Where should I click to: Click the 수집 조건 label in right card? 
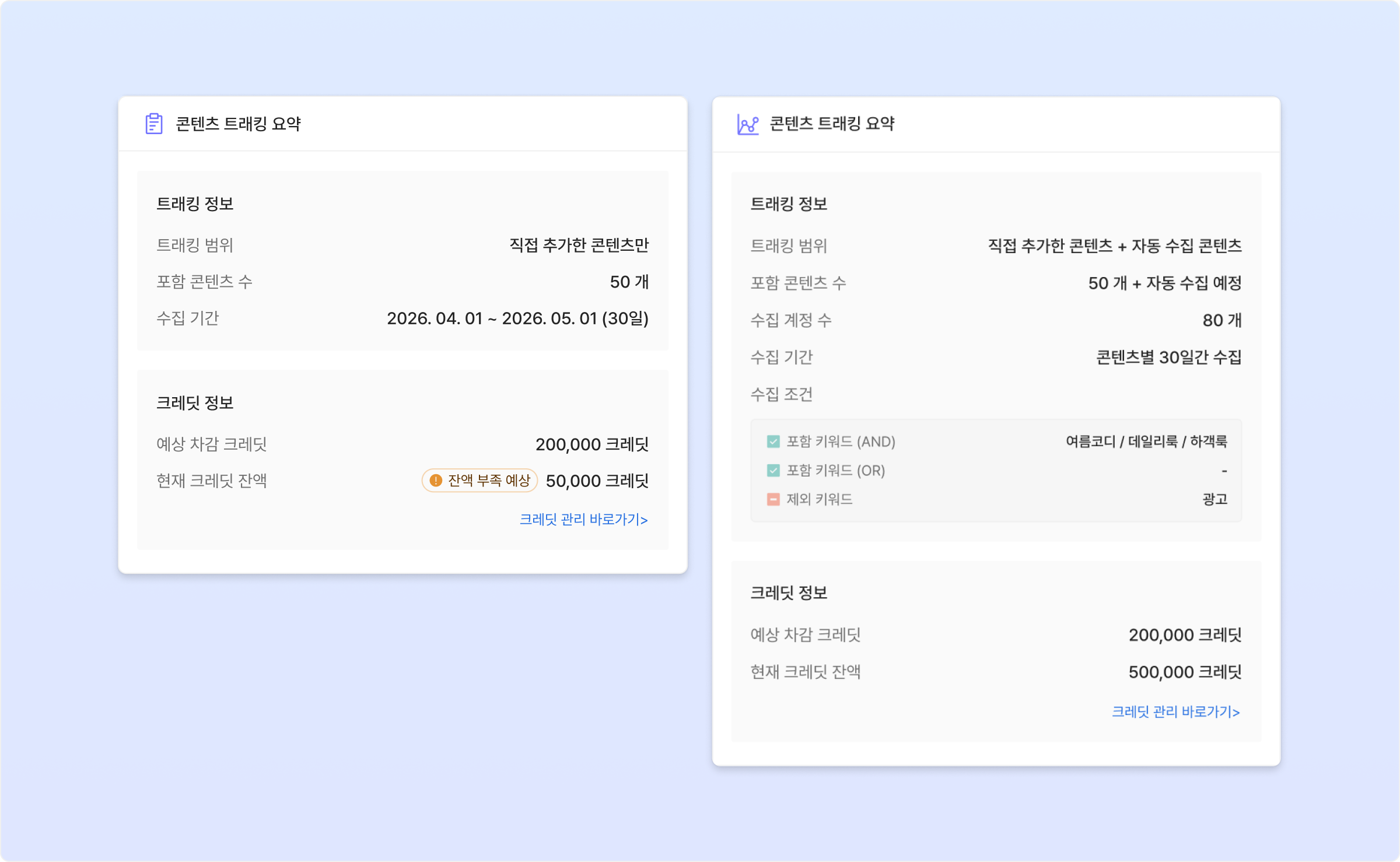click(x=782, y=394)
